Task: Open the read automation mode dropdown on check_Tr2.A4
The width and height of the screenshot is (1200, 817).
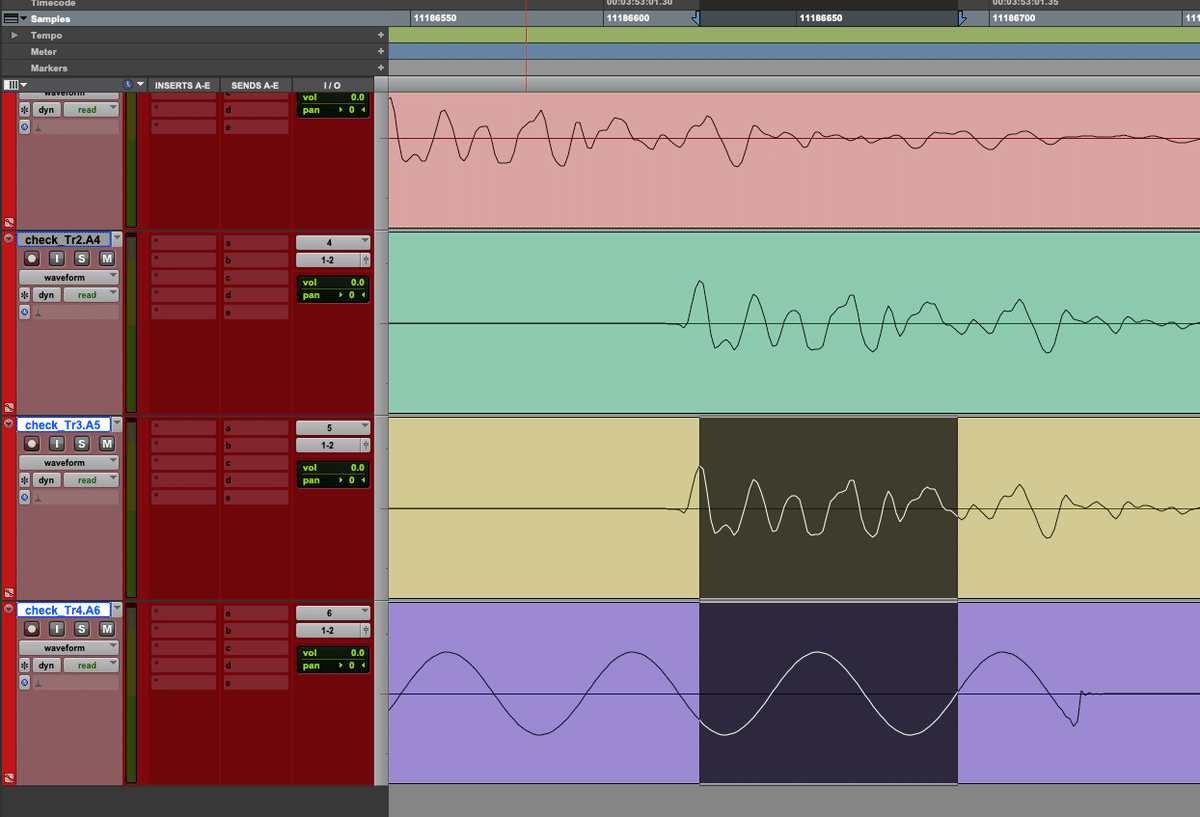Action: pyautogui.click(x=92, y=295)
